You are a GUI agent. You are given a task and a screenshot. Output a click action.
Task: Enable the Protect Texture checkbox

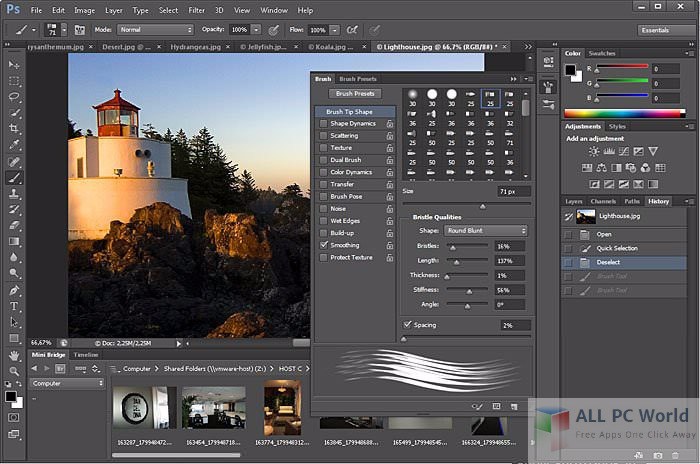tap(323, 258)
